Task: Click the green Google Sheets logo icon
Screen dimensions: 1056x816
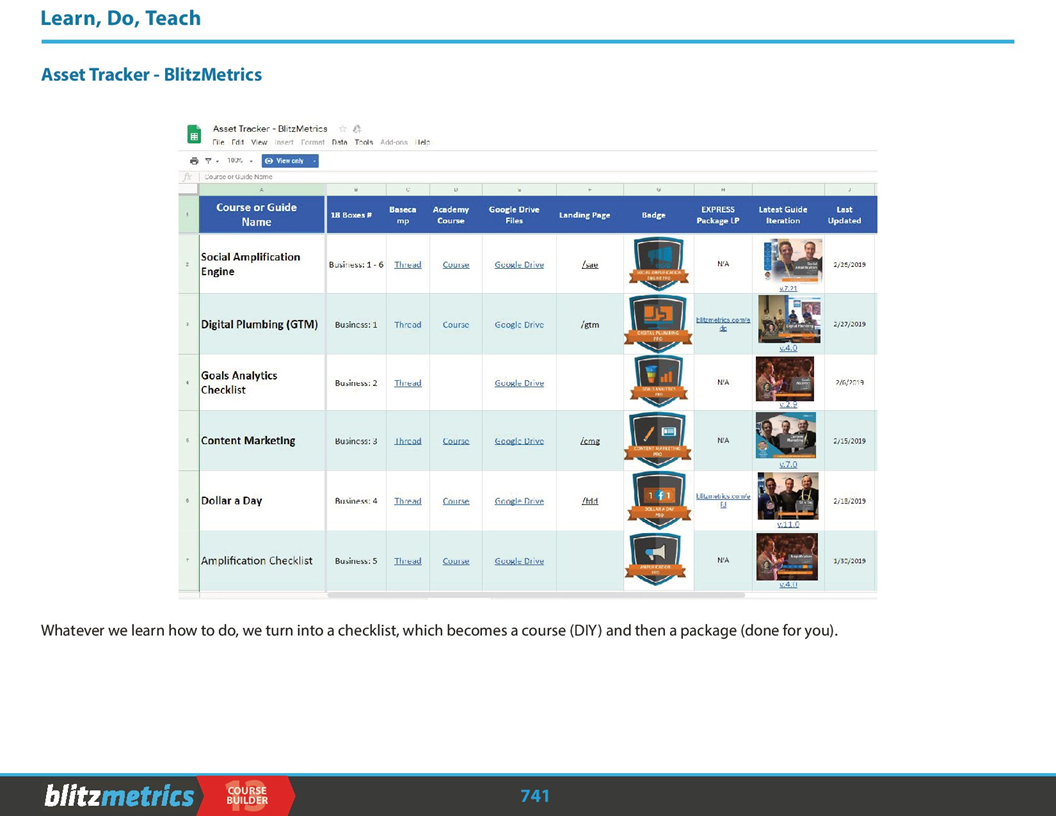Action: [x=194, y=135]
